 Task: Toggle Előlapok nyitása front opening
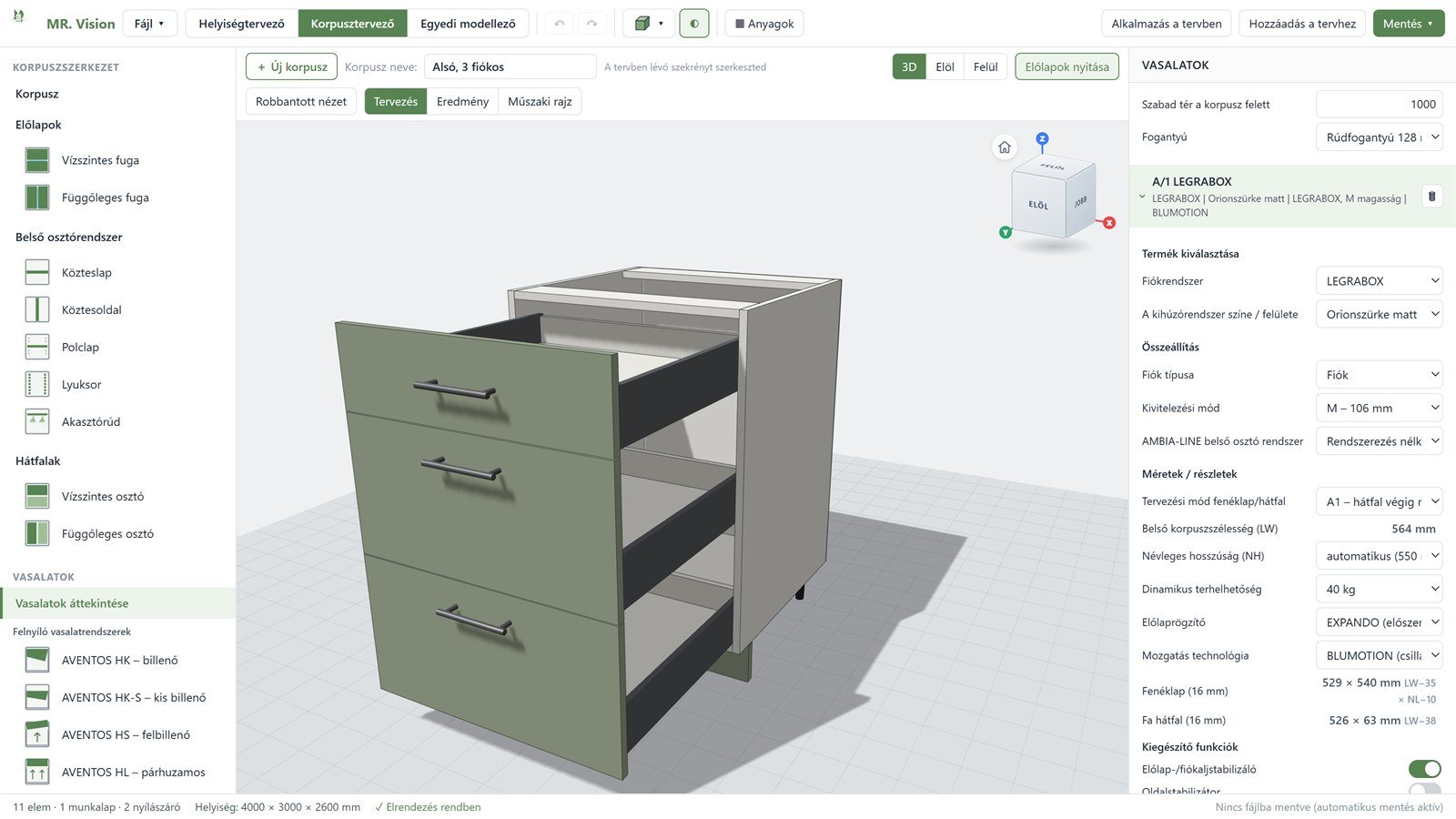coord(1067,66)
